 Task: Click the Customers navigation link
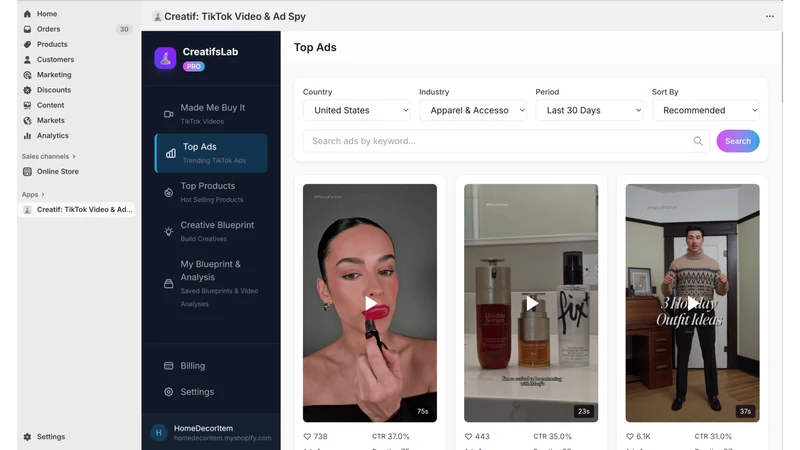coord(55,60)
